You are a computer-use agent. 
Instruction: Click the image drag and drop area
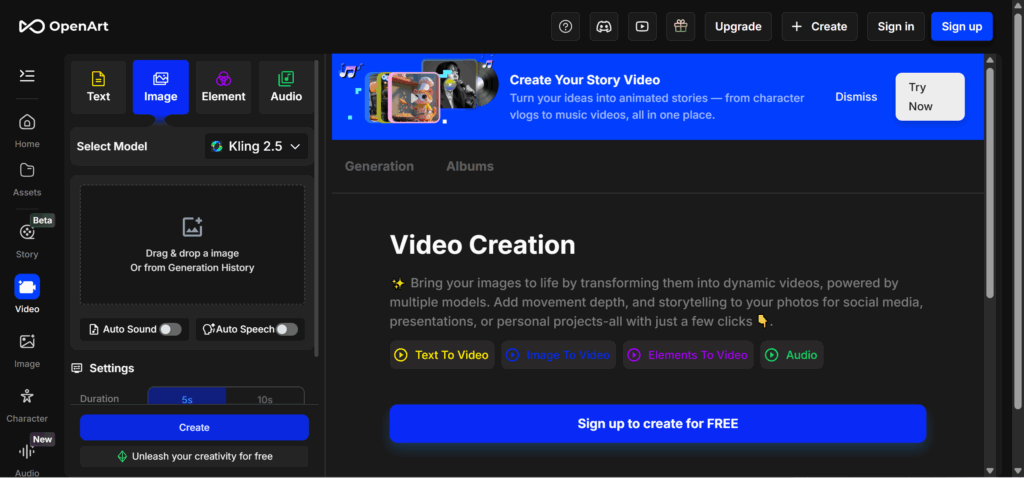pos(193,244)
